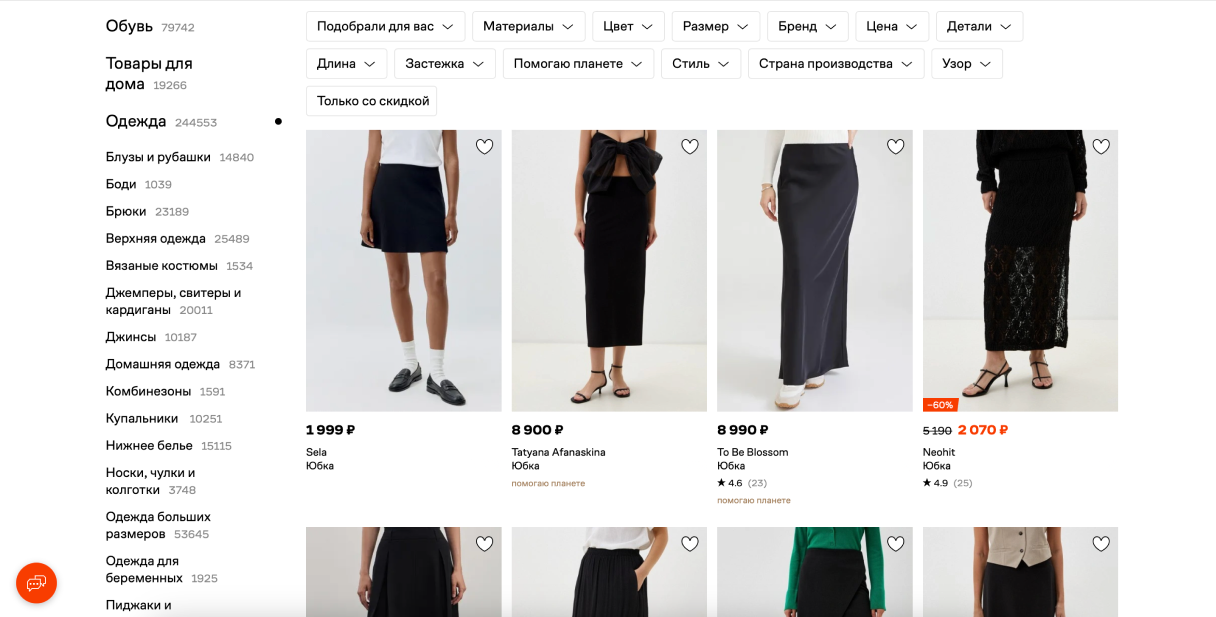
Task: Expand the "Цвет" filter dropdown
Action: [x=628, y=26]
